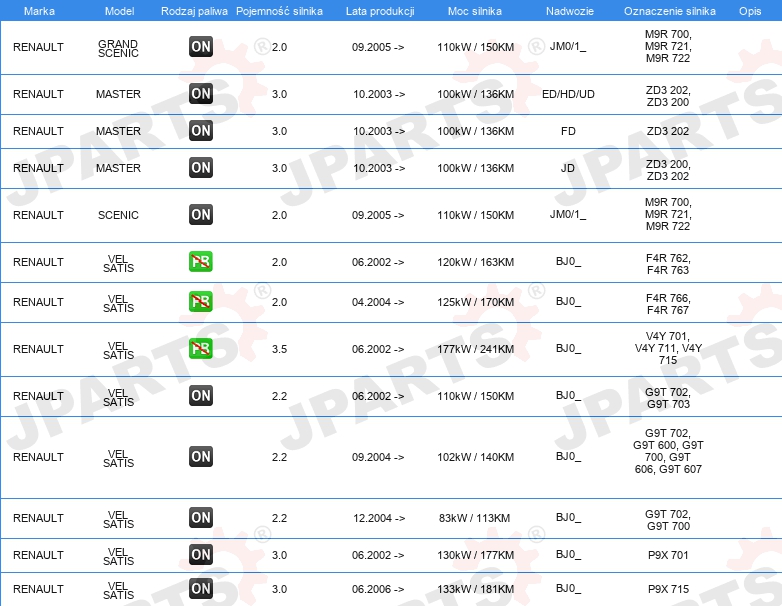Click ON icon for Vel Satis 130kW row

point(201,554)
